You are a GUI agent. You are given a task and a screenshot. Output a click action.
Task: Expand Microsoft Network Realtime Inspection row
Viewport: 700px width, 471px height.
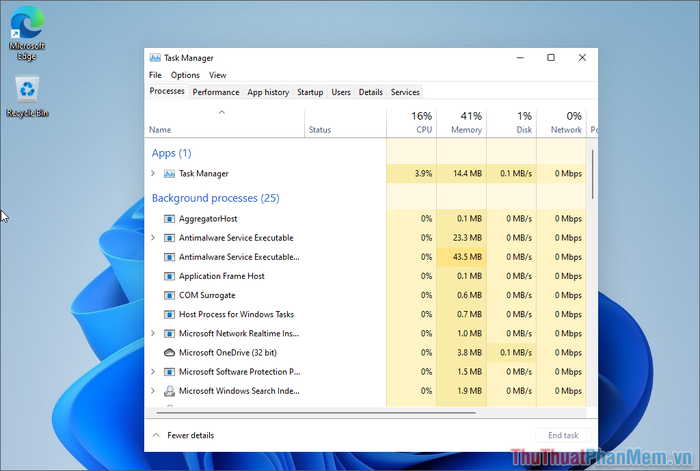(x=153, y=333)
